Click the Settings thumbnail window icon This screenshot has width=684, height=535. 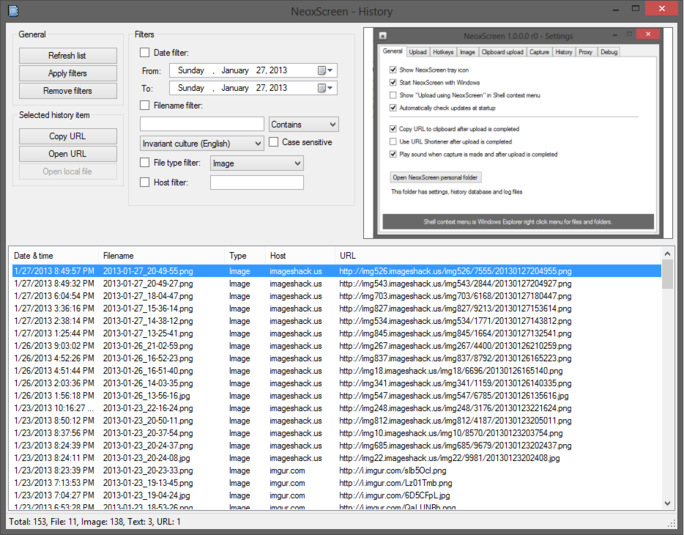point(383,36)
